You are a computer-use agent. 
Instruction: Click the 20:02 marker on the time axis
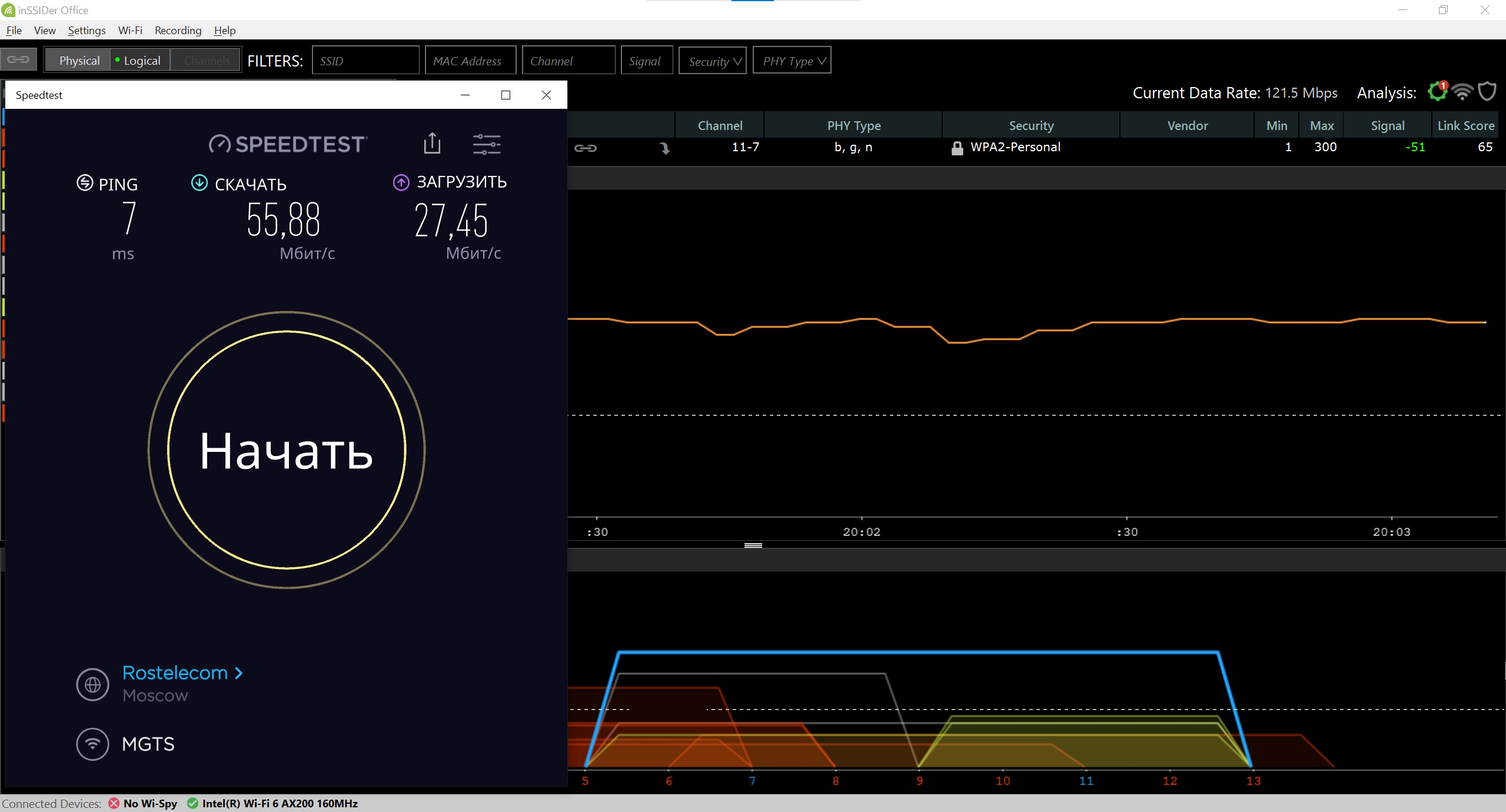pyautogui.click(x=862, y=532)
